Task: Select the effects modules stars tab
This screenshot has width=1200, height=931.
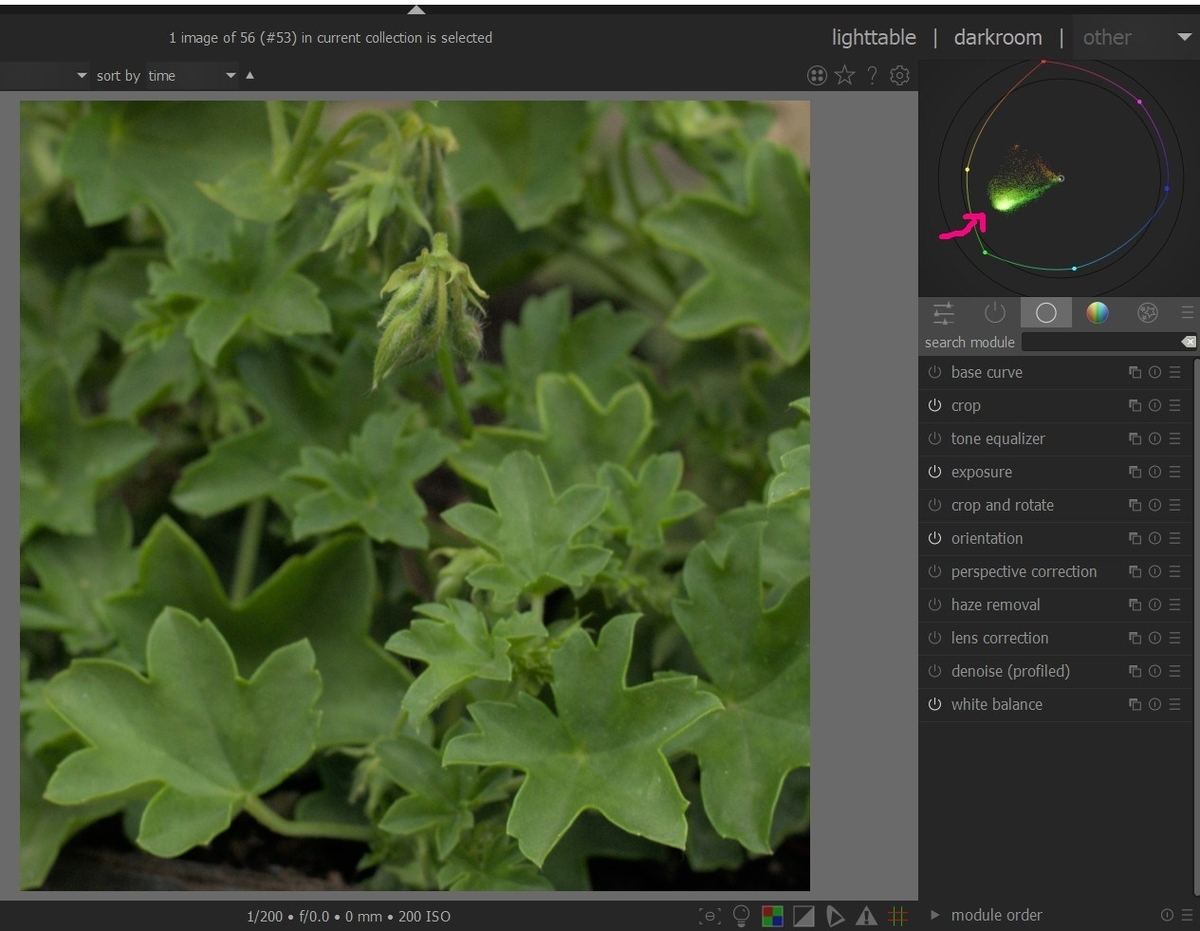Action: click(x=1148, y=313)
